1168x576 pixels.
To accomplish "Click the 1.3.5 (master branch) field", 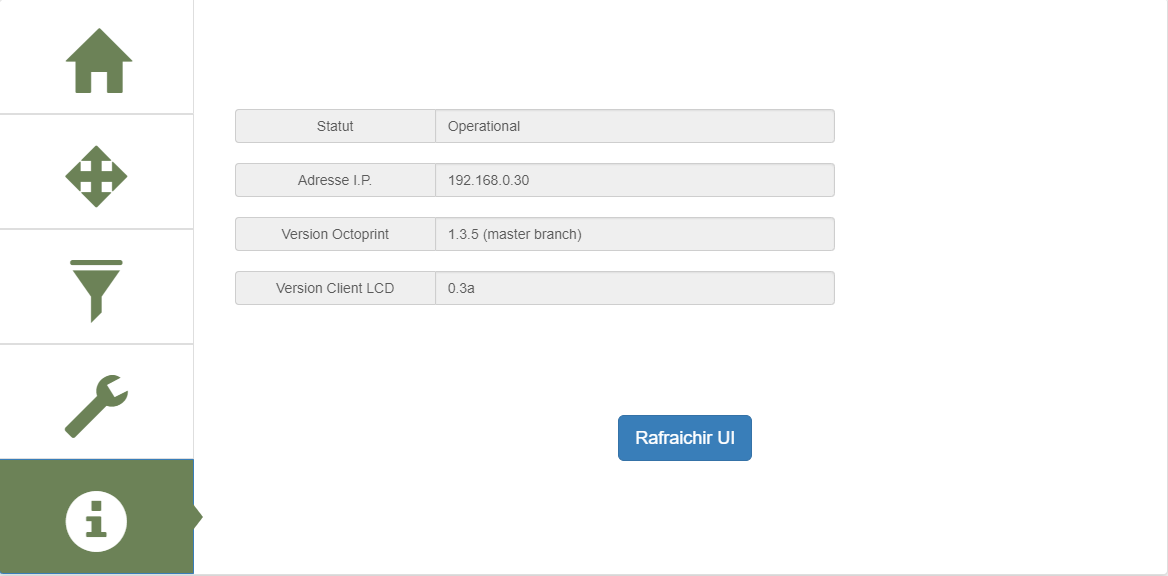I will click(634, 234).
